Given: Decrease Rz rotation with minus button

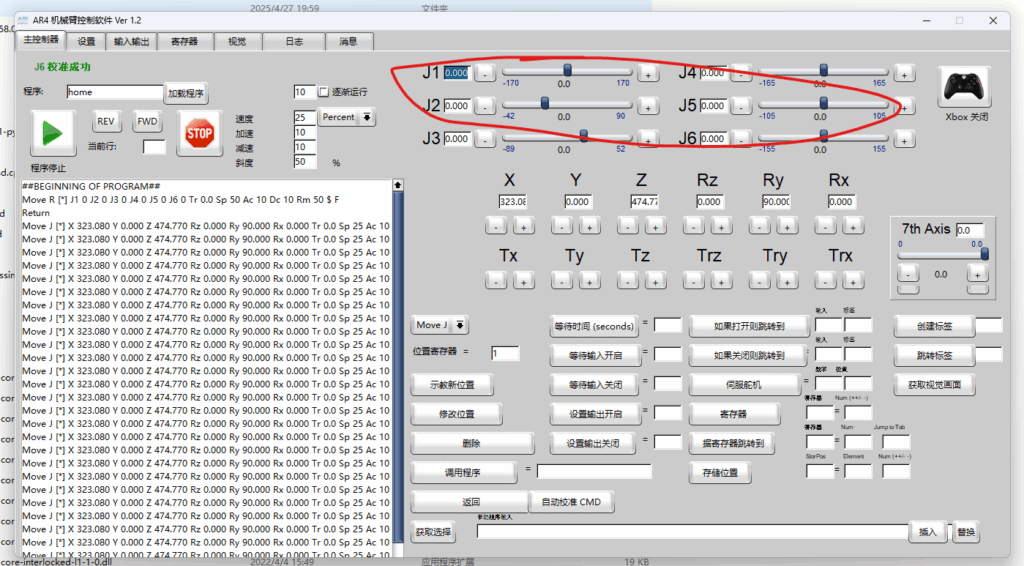Looking at the screenshot, I should (691, 227).
